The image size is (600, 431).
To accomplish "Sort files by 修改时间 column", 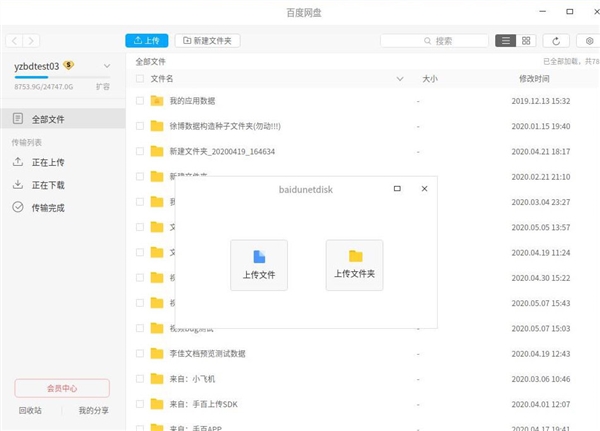I will coord(534,78).
